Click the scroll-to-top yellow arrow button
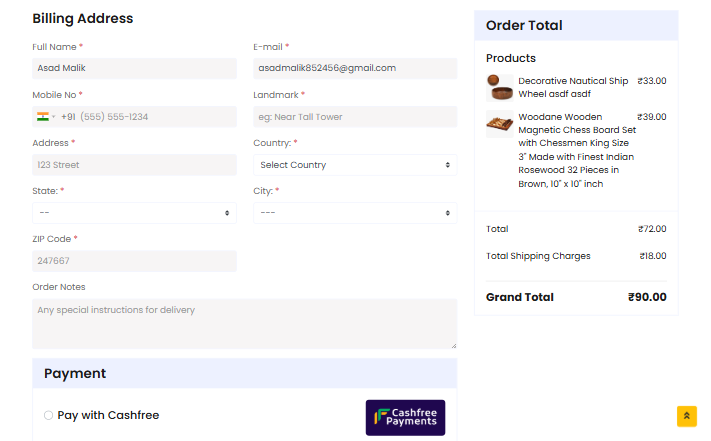711x441 pixels. (x=687, y=416)
